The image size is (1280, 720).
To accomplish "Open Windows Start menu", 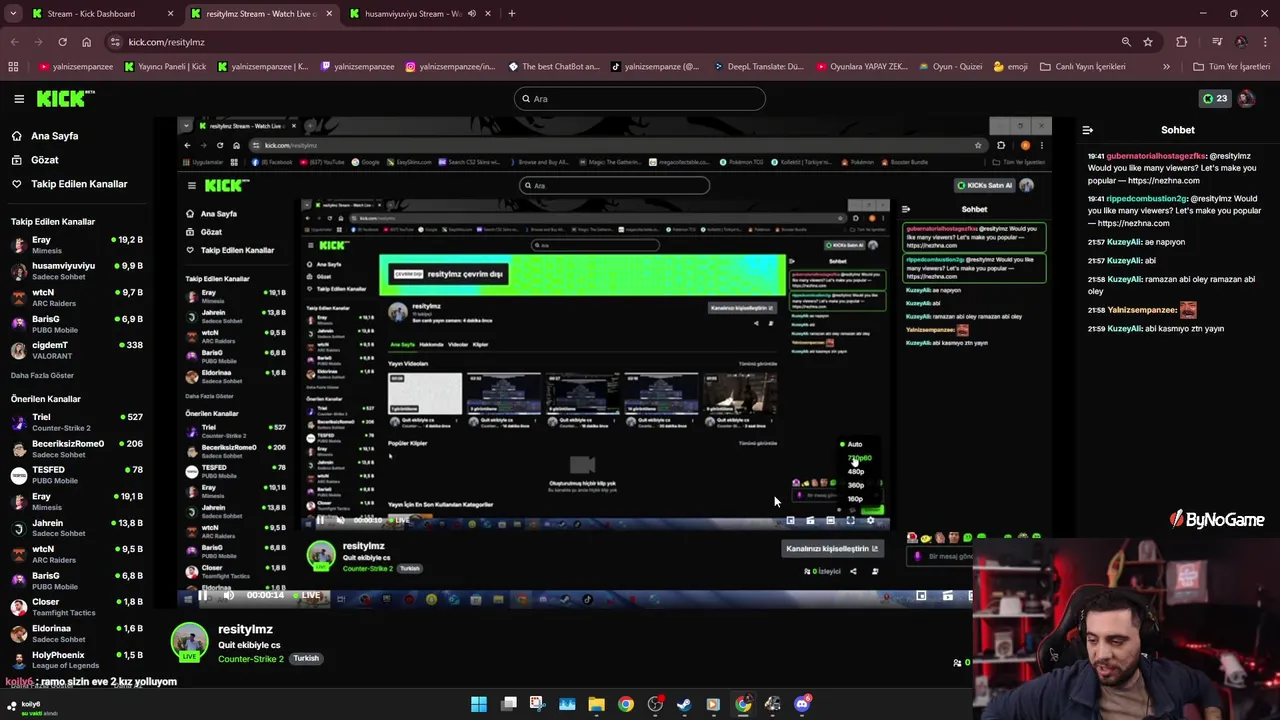I will pyautogui.click(x=479, y=704).
